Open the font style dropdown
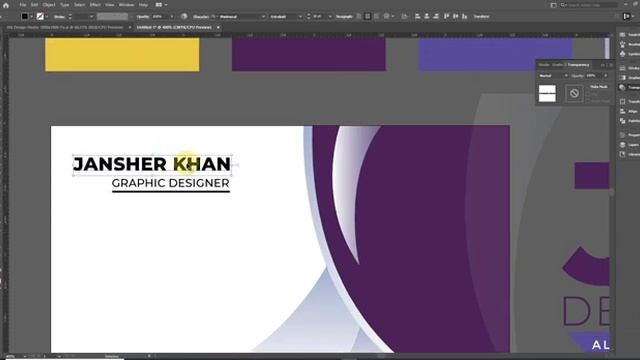640x360 pixels. tap(300, 17)
